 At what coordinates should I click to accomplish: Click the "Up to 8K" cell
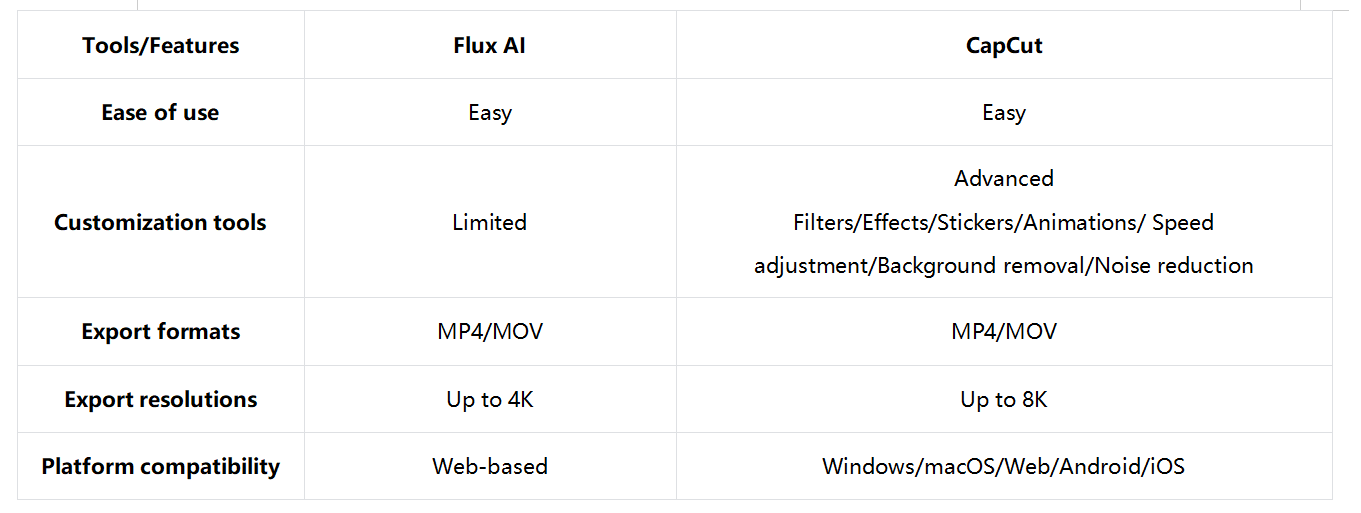(1004, 399)
